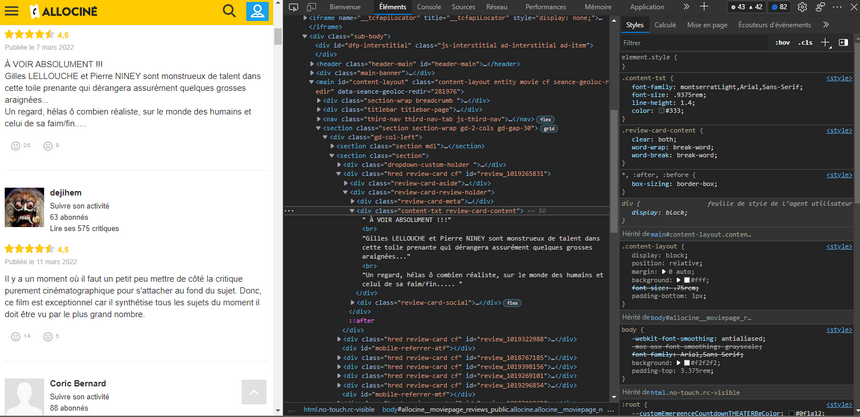Click the AlloCiné logo
Screen dimensions: 860x417
point(63,11)
